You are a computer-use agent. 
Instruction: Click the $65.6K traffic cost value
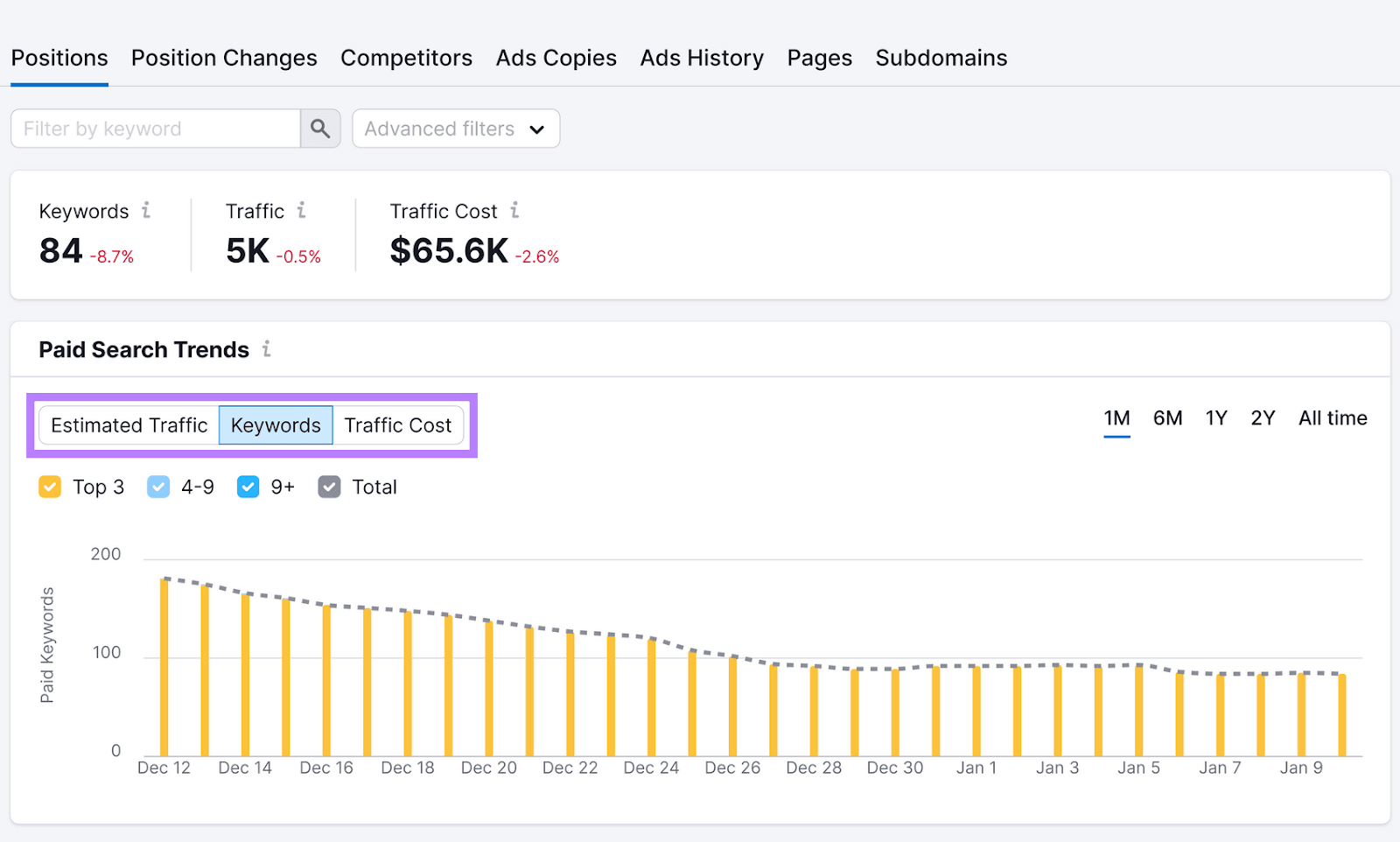(449, 251)
